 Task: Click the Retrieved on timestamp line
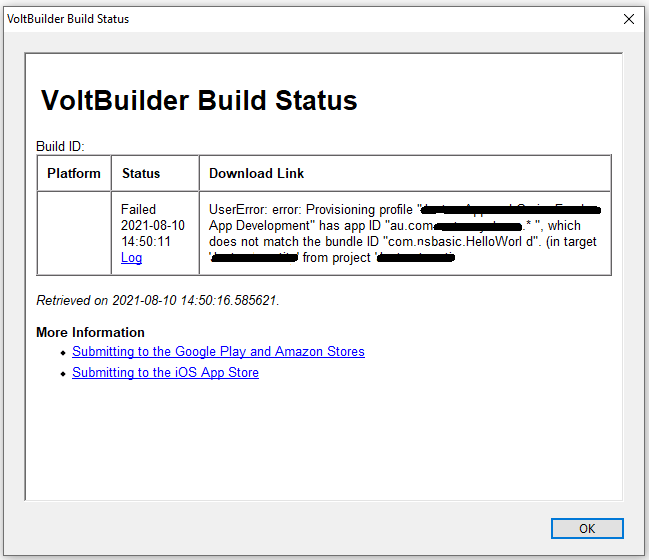pos(158,300)
